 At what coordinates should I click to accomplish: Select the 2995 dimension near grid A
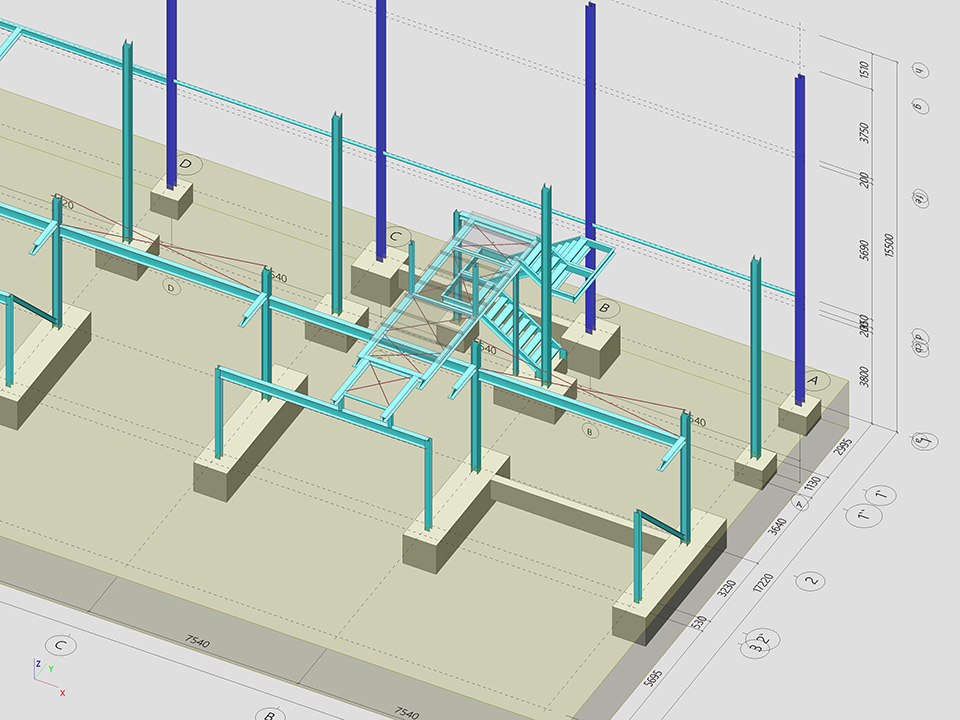pyautogui.click(x=841, y=447)
